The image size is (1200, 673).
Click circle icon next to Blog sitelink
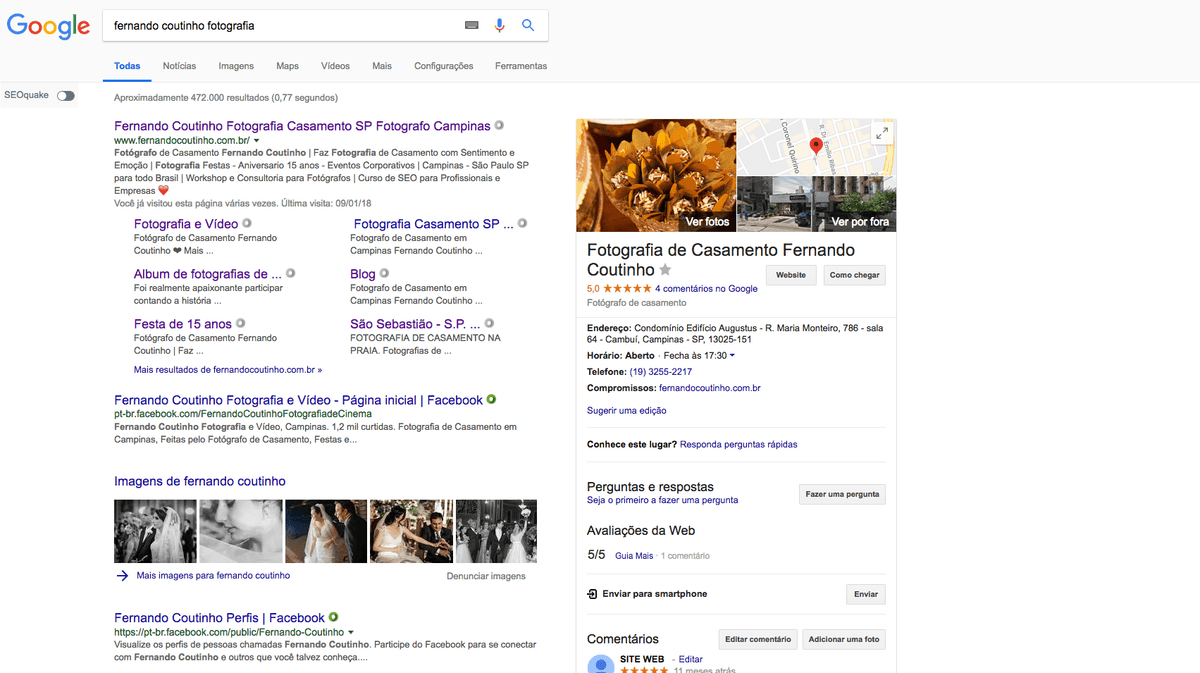pos(384,273)
